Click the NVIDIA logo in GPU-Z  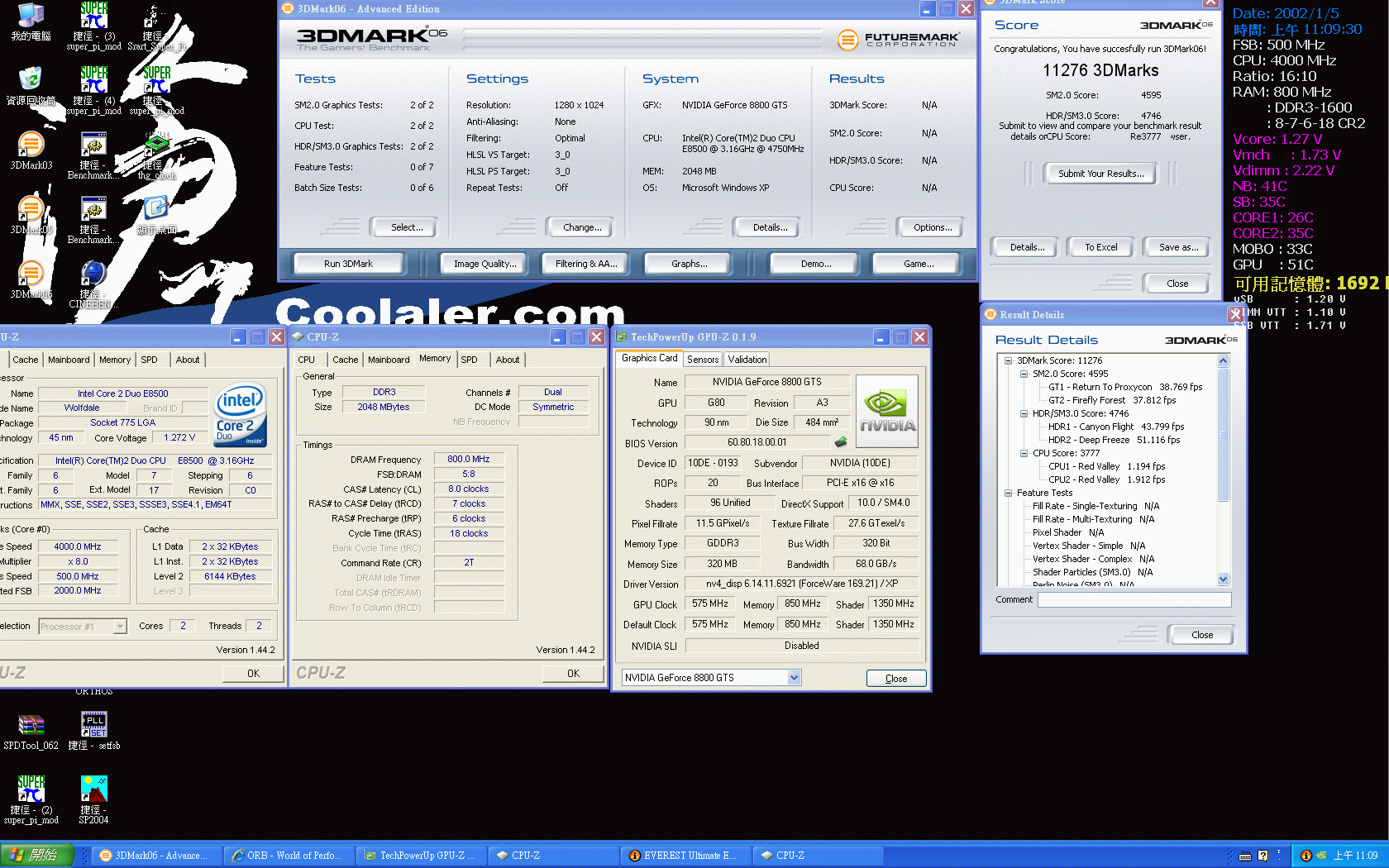pos(886,412)
